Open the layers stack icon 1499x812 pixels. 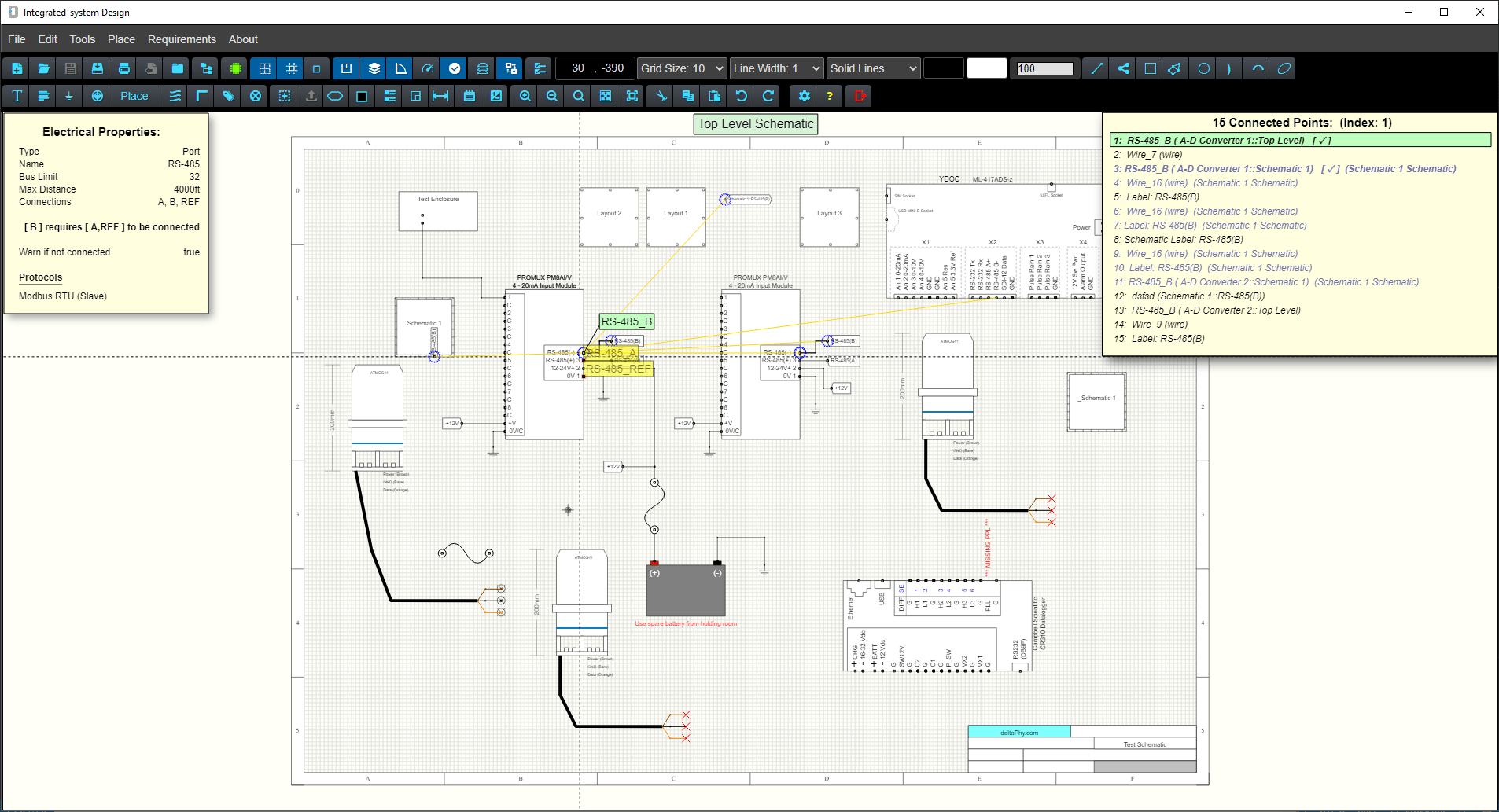click(x=374, y=68)
